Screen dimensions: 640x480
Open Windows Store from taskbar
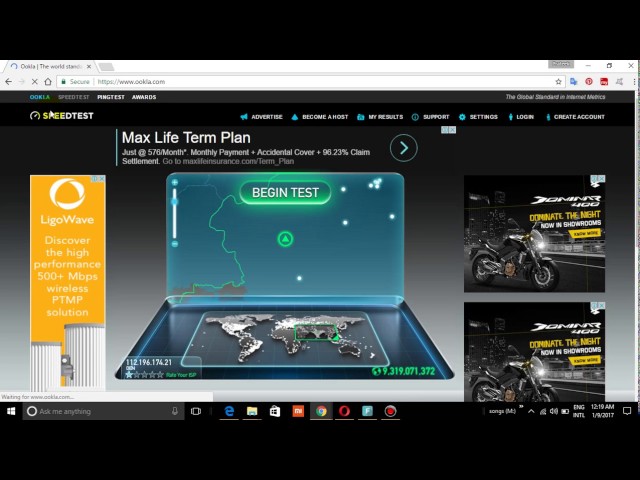[275, 411]
